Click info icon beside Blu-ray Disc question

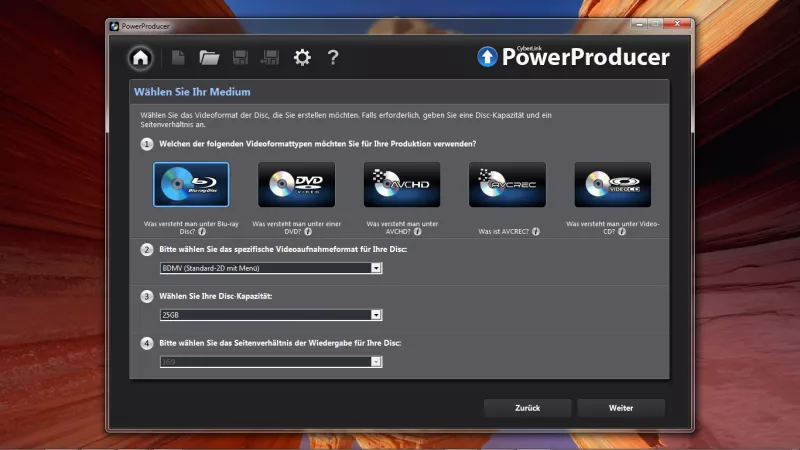coord(202,232)
